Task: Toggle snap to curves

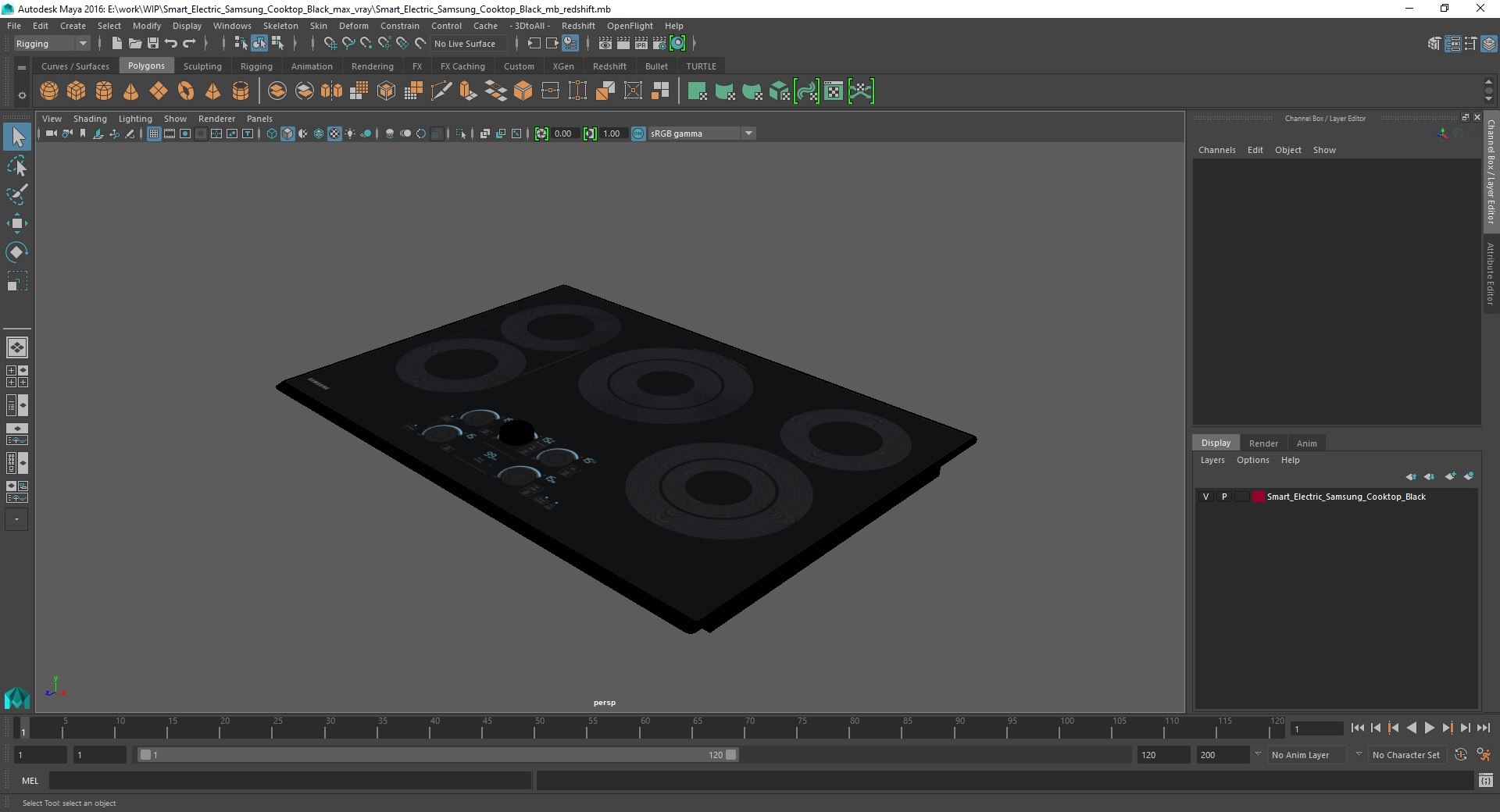Action: click(348, 44)
